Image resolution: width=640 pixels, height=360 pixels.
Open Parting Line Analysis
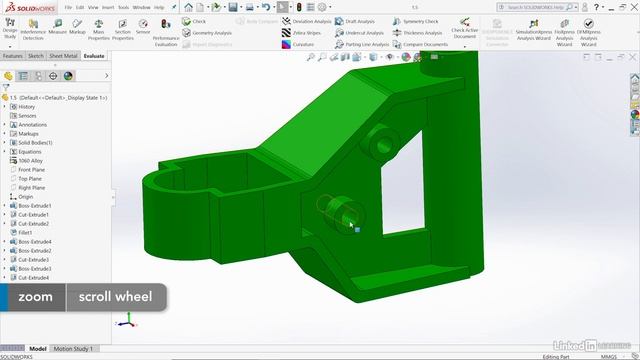point(362,44)
